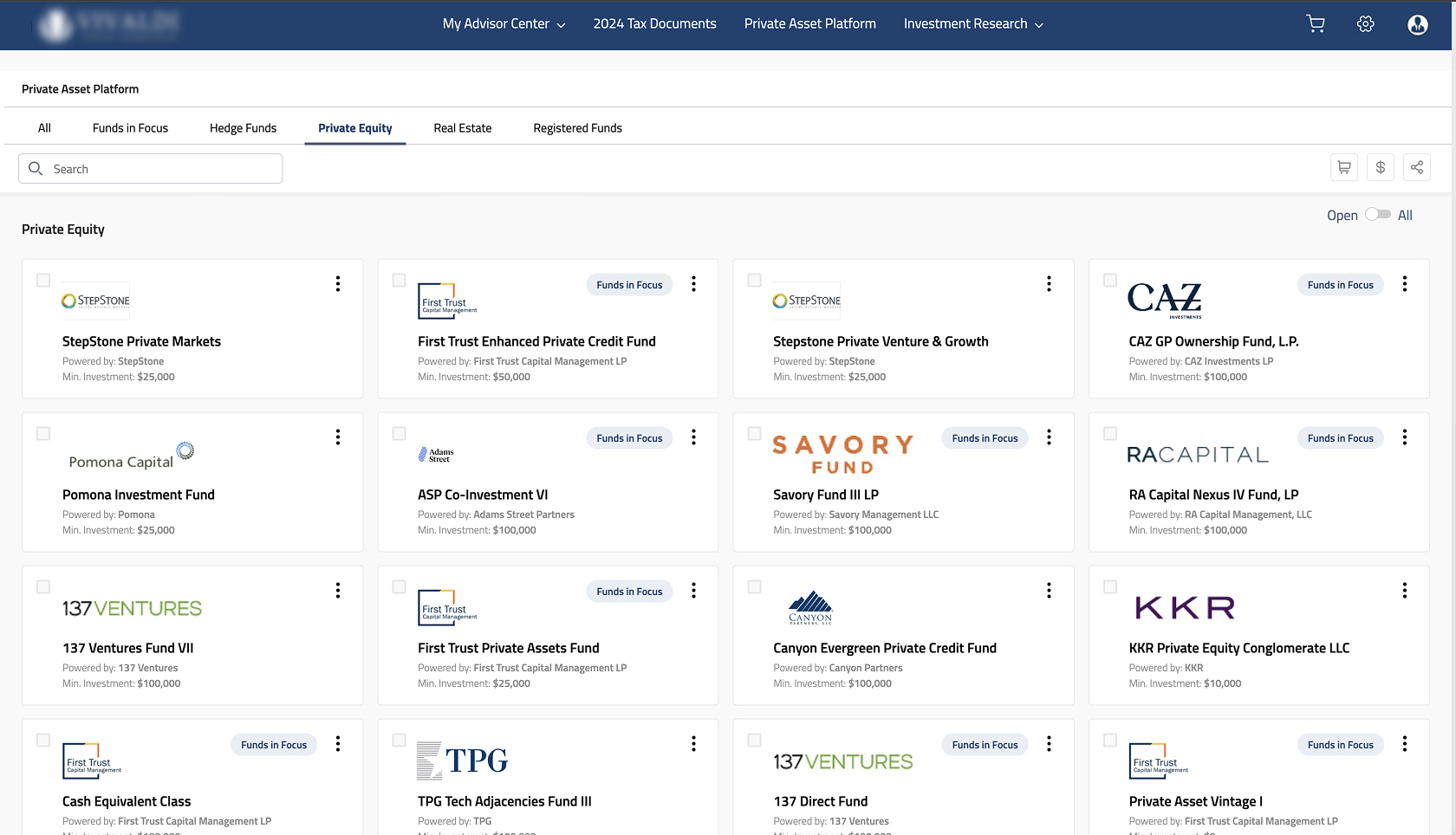Image resolution: width=1456 pixels, height=835 pixels.
Task: Open options menu for Stepstone Private Venture & Growth
Action: [1049, 283]
